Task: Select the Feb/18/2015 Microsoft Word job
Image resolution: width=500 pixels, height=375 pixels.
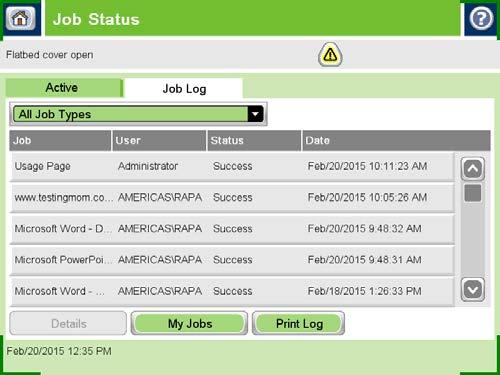Action: pyautogui.click(x=232, y=291)
